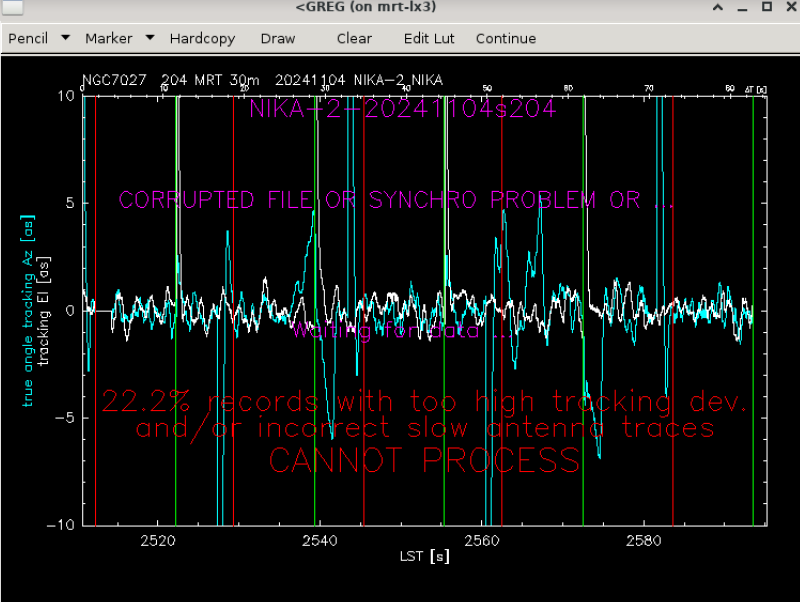This screenshot has width=800, height=602.
Task: Expand the Pencil dropdown arrow
Action: click(x=65, y=38)
